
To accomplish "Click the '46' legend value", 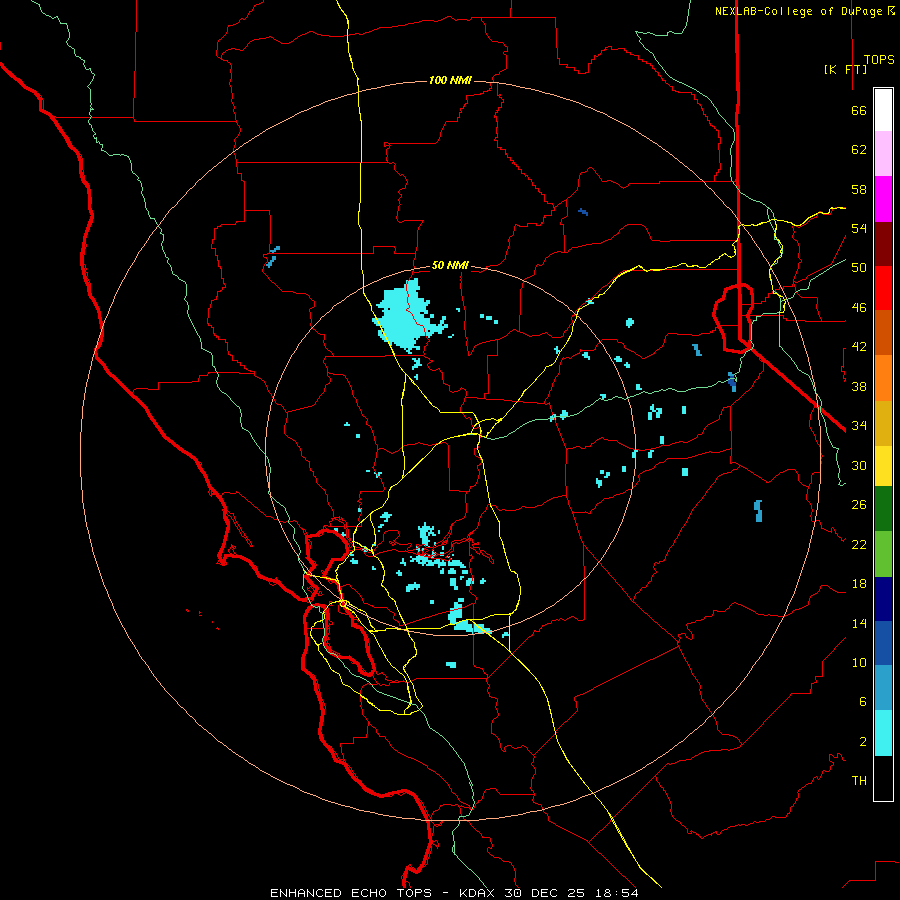I will tap(859, 308).
